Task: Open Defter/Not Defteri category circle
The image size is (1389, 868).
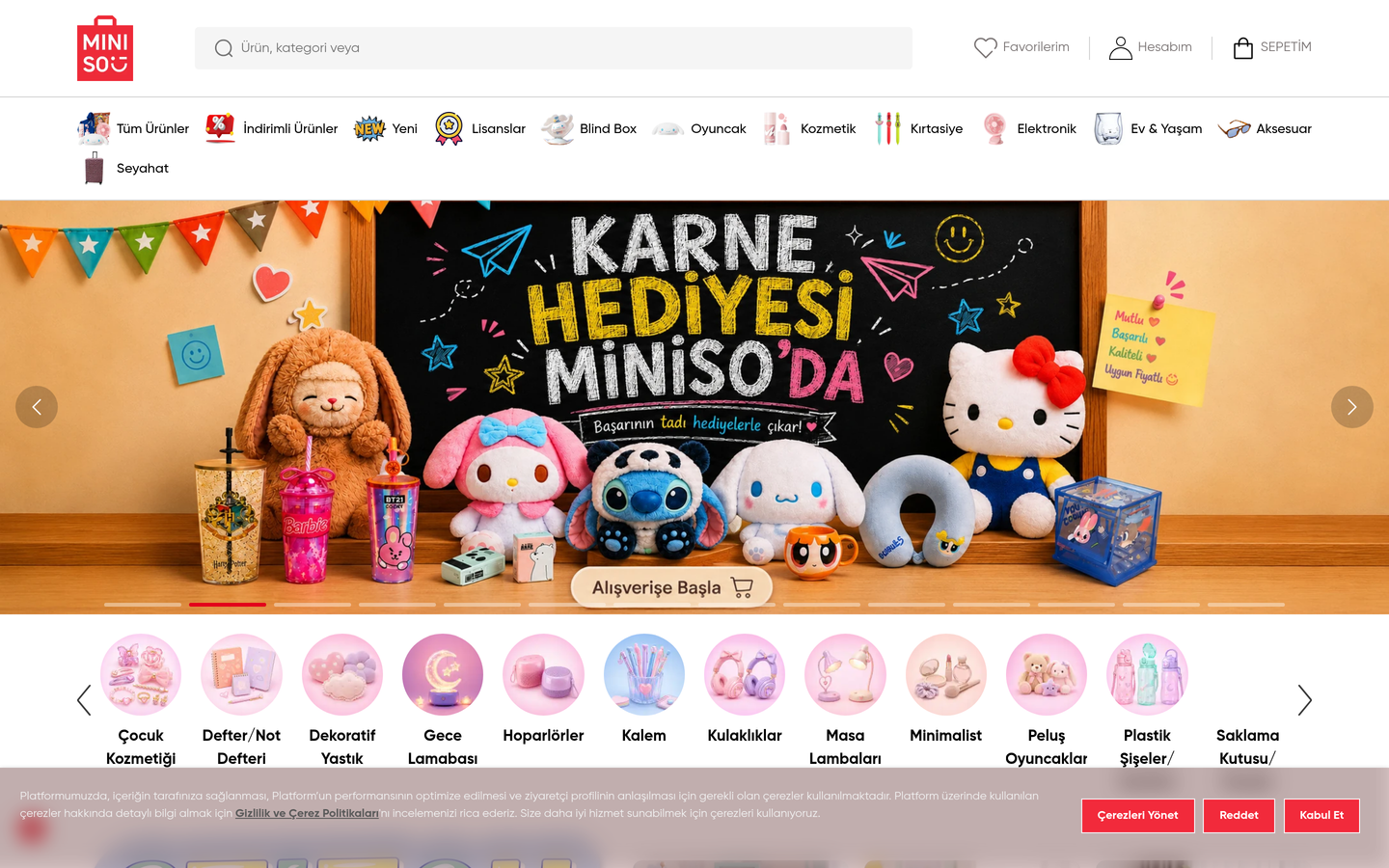Action: (241, 674)
